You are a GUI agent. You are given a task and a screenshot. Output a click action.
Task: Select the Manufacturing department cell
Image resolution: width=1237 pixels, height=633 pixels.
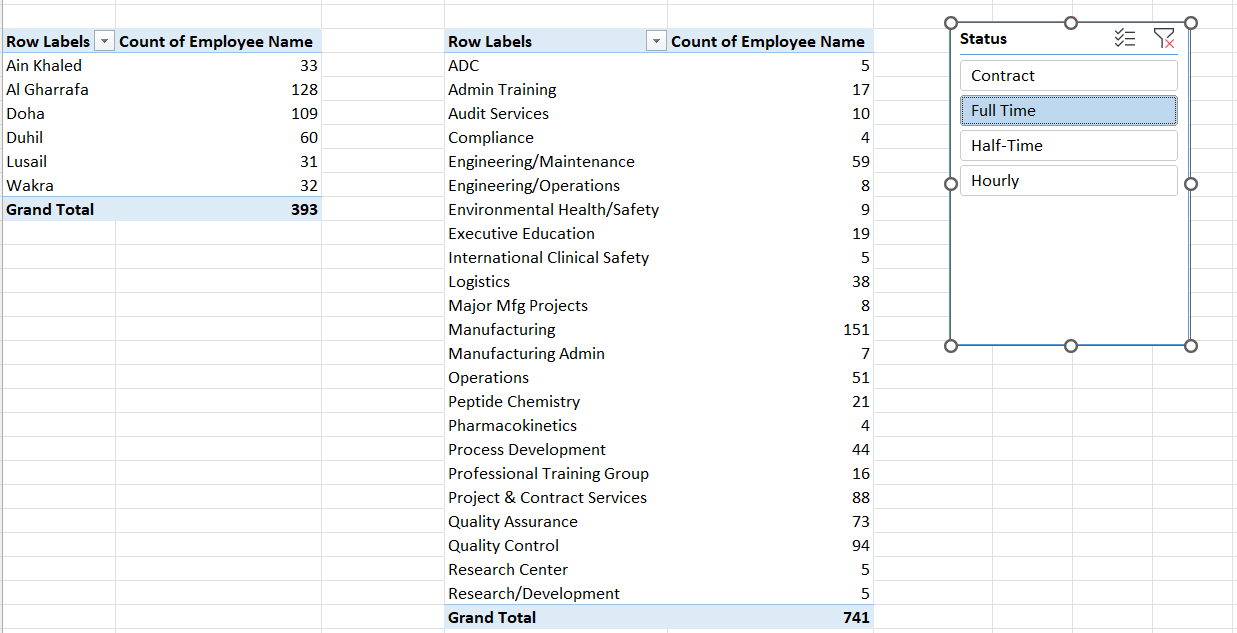coord(556,330)
